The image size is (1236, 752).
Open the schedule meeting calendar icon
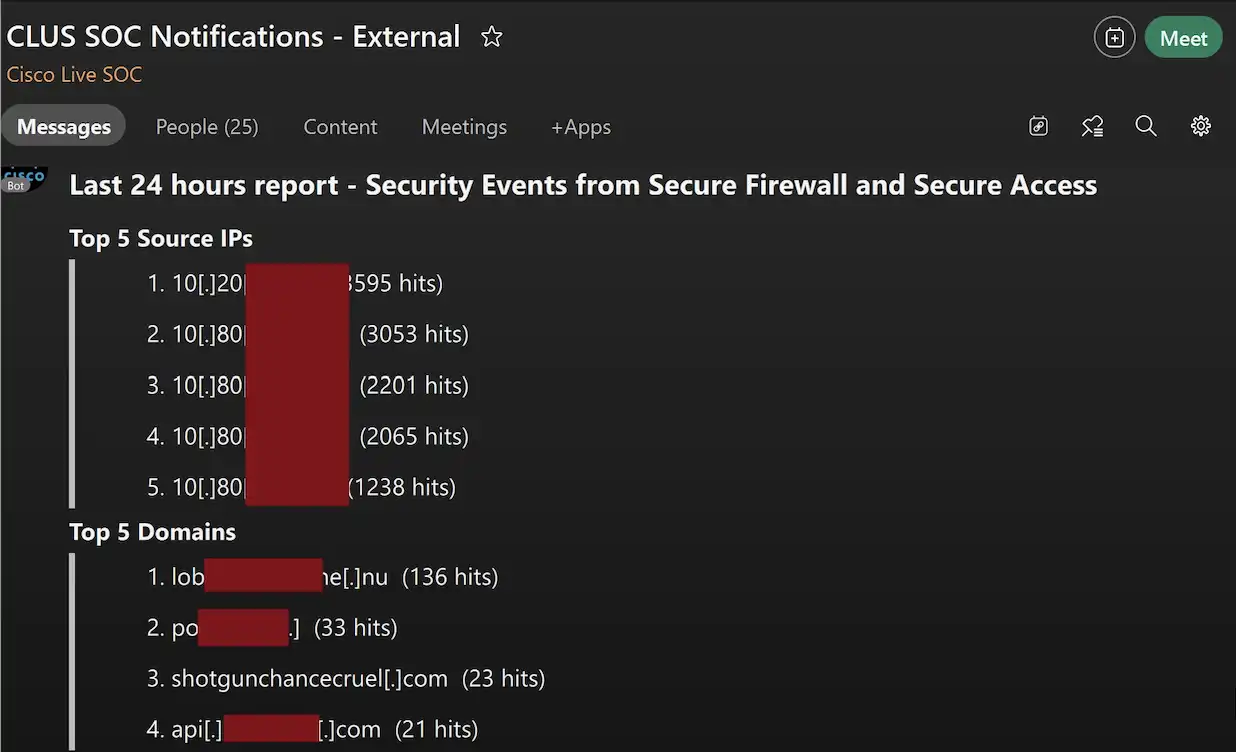[x=1114, y=36]
